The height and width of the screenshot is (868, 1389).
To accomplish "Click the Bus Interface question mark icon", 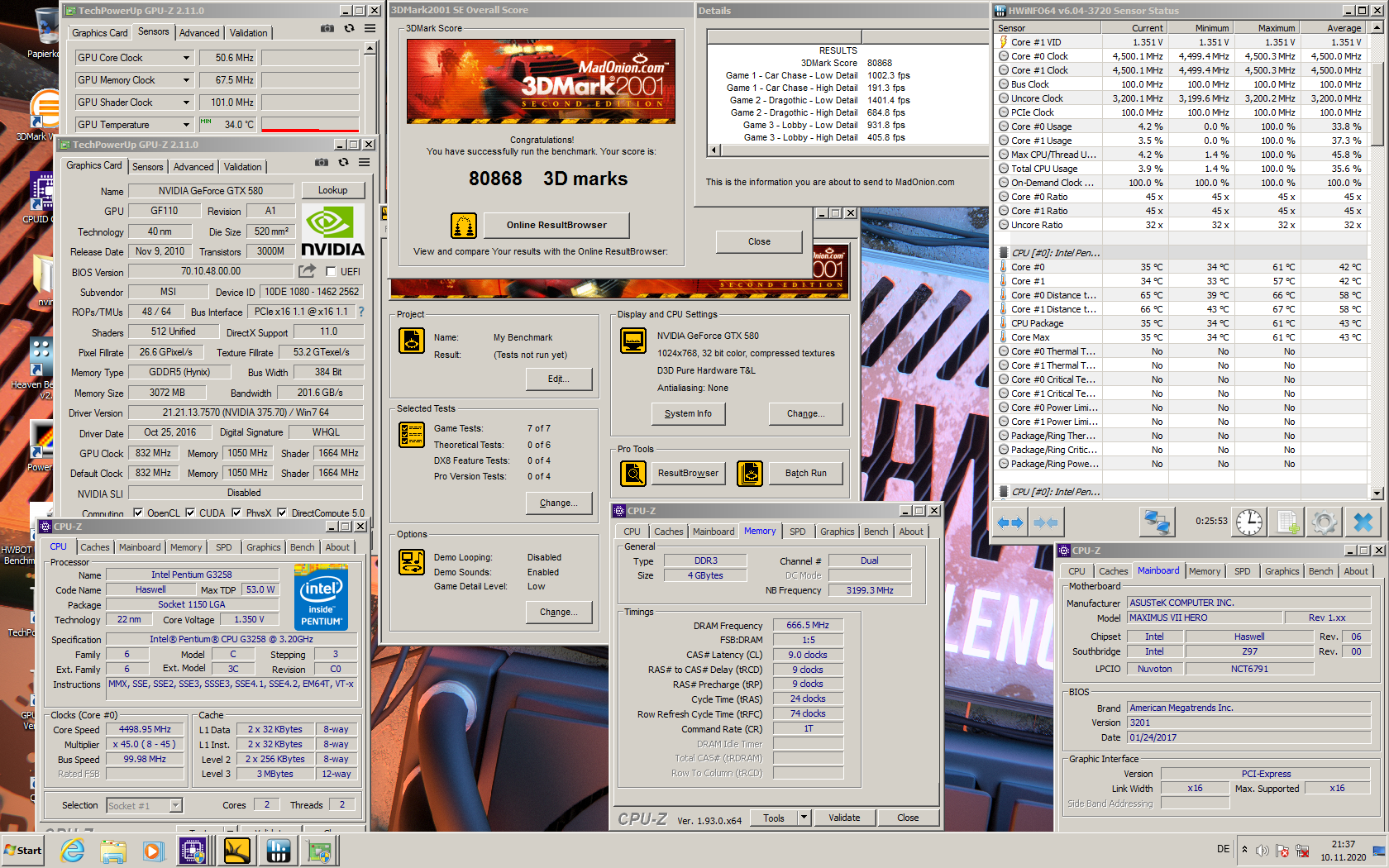I will coord(360,312).
